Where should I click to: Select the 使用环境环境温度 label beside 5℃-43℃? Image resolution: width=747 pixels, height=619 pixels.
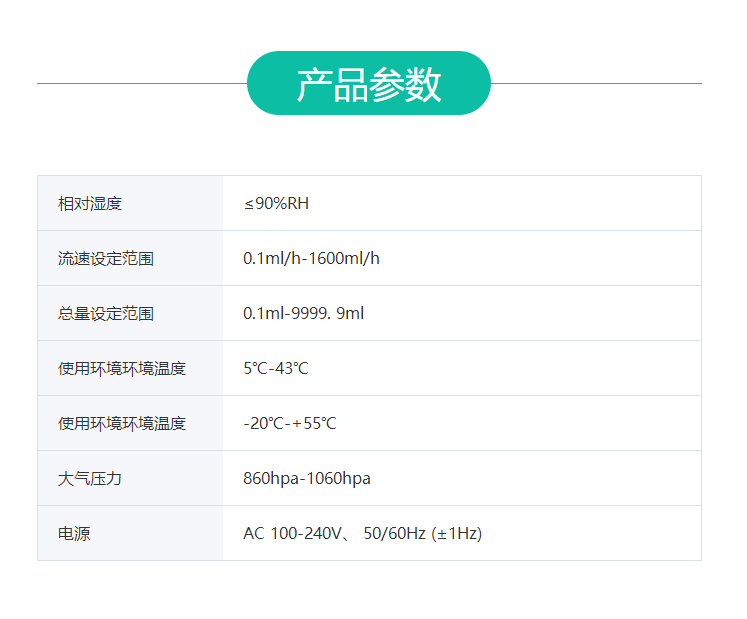click(x=122, y=369)
